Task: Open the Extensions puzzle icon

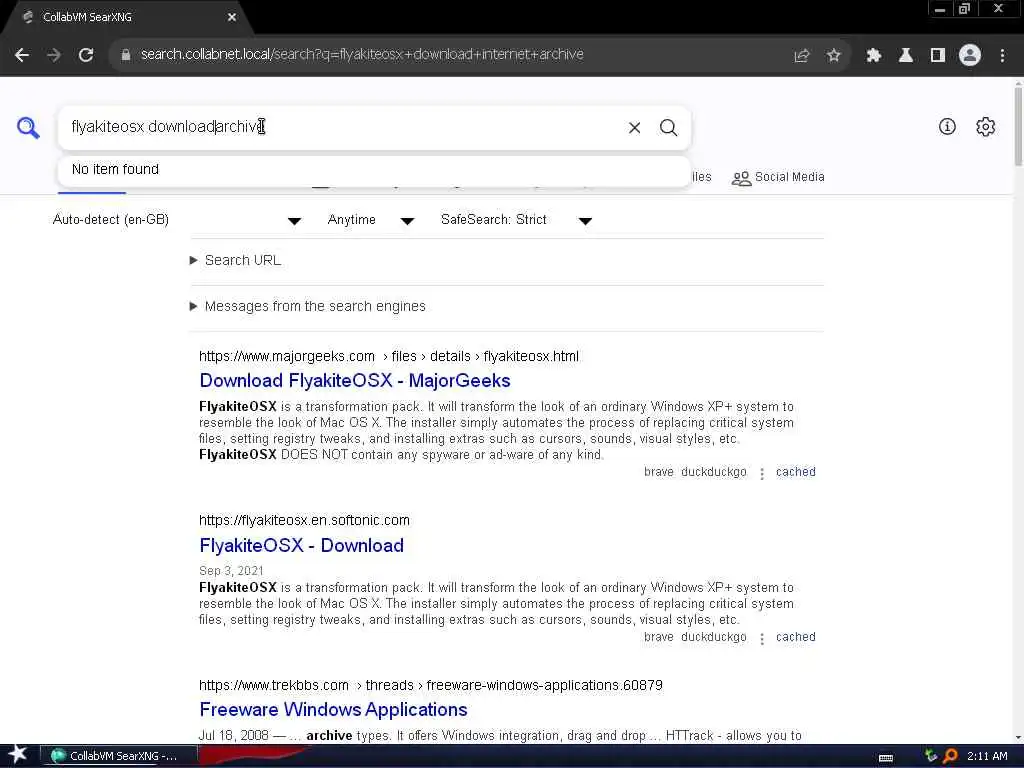Action: click(874, 56)
